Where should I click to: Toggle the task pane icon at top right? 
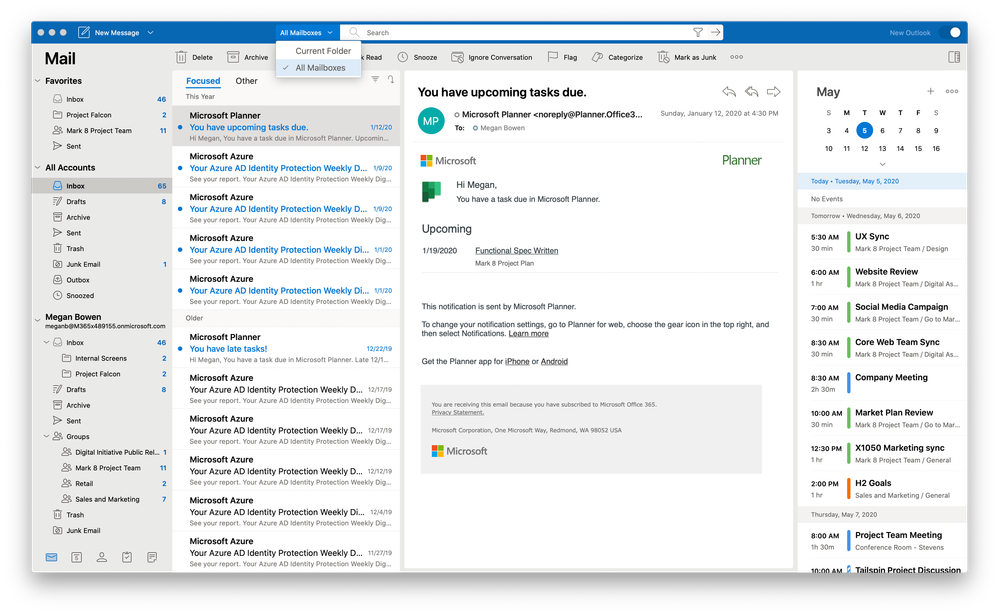pyautogui.click(x=954, y=57)
